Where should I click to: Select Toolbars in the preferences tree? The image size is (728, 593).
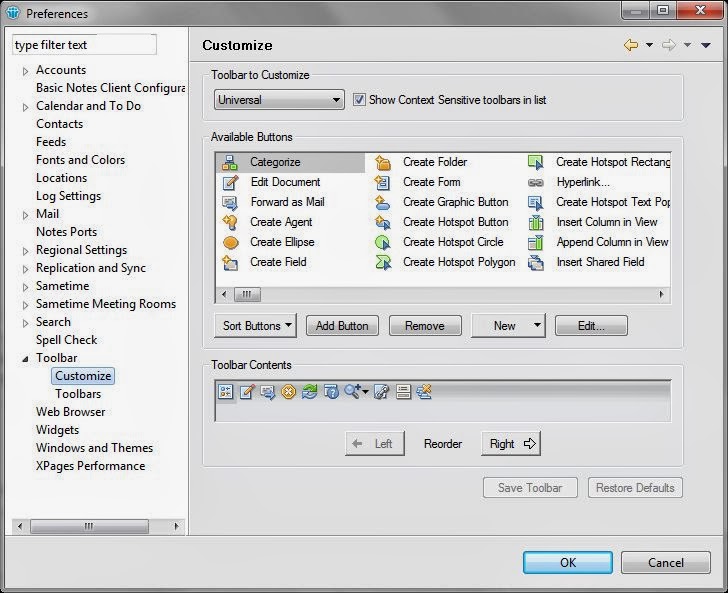(78, 394)
